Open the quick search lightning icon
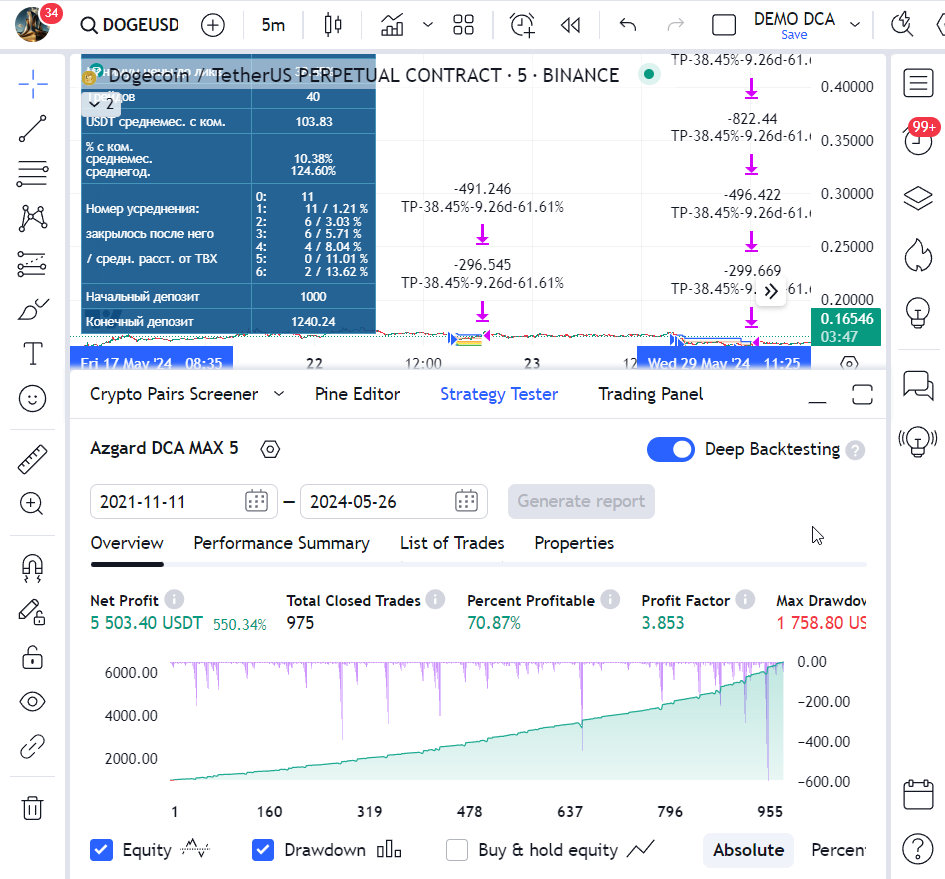Image resolution: width=945 pixels, height=879 pixels. [x=902, y=25]
